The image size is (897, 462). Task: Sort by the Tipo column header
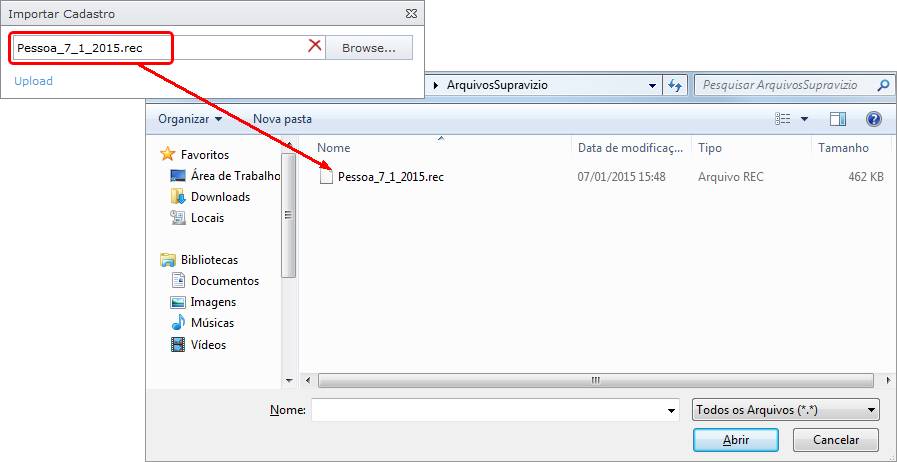pos(710,148)
